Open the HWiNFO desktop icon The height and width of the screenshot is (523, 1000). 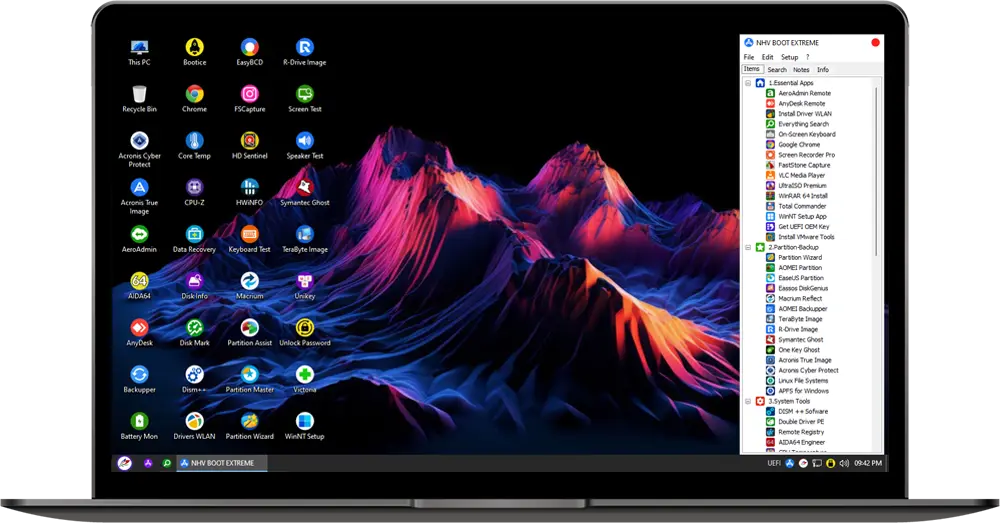(249, 192)
